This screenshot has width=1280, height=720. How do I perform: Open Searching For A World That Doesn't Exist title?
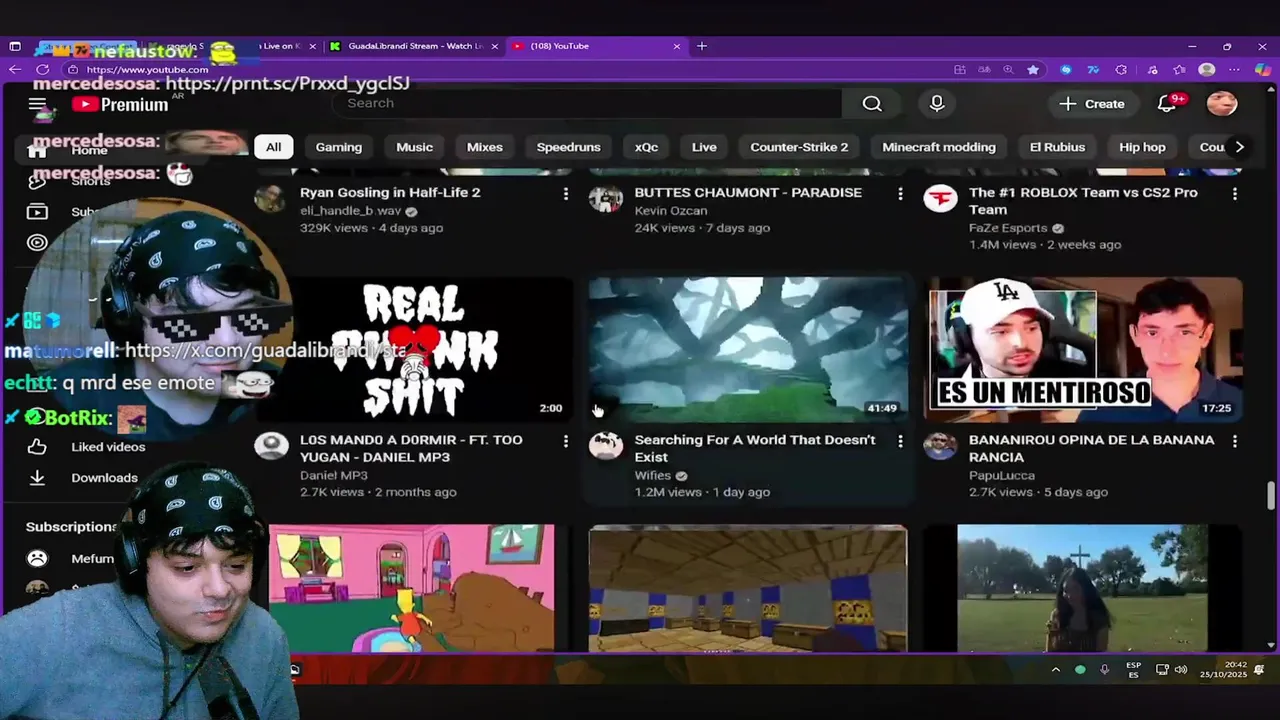[x=755, y=448]
